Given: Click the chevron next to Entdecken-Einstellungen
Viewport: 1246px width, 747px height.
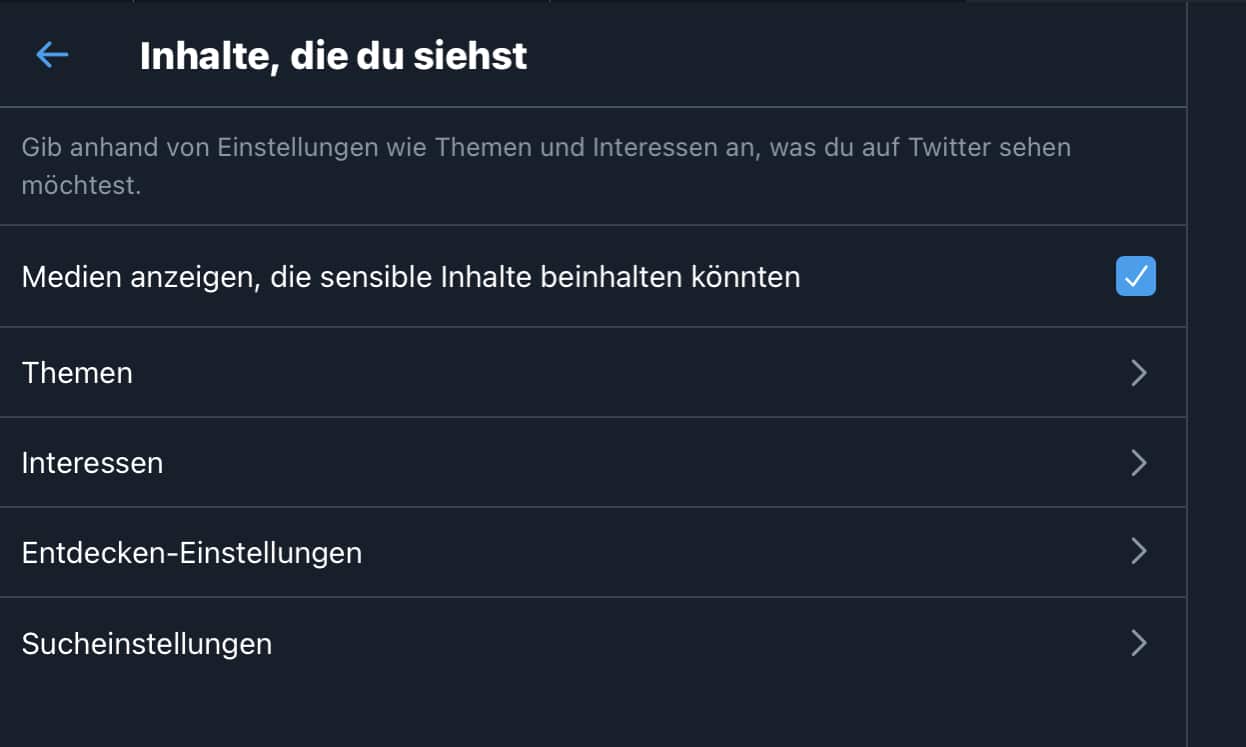Looking at the screenshot, I should tap(1138, 552).
